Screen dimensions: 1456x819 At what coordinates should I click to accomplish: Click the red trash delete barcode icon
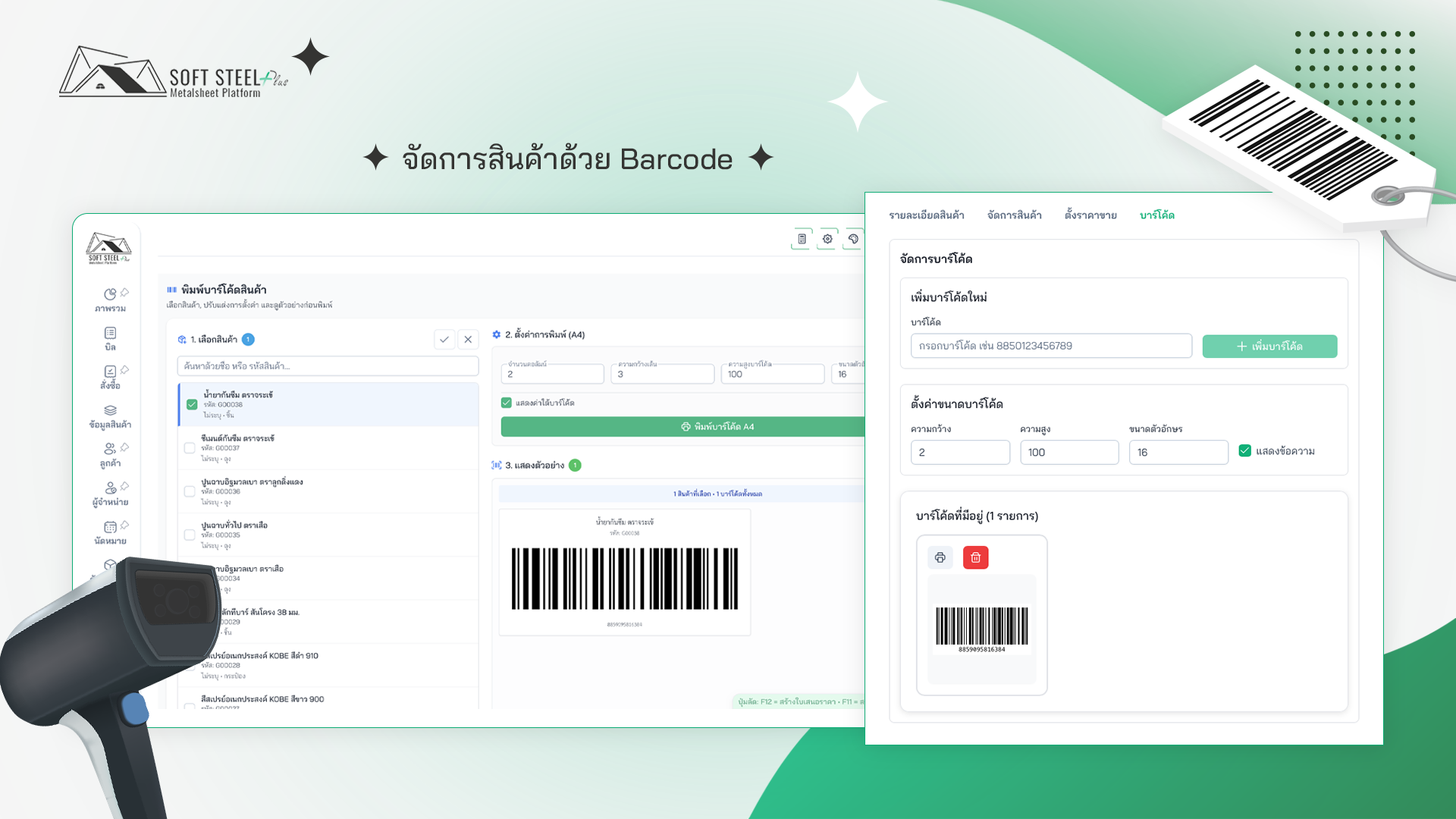[x=975, y=558]
